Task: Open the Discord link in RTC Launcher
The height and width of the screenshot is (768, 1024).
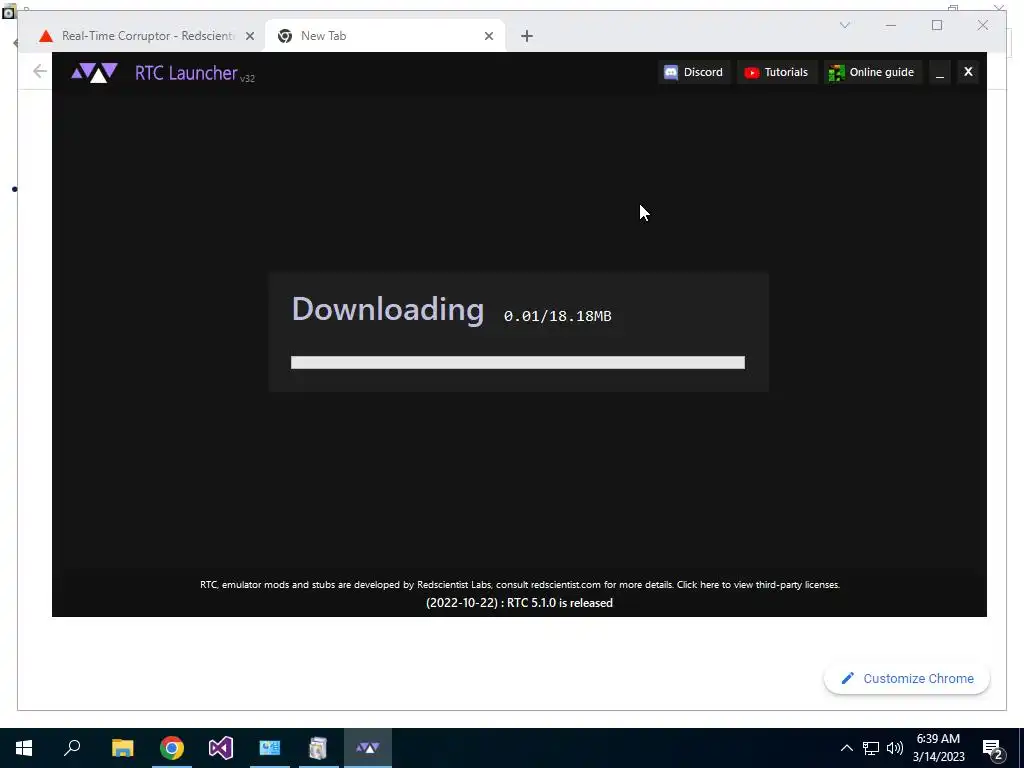Action: click(x=694, y=72)
